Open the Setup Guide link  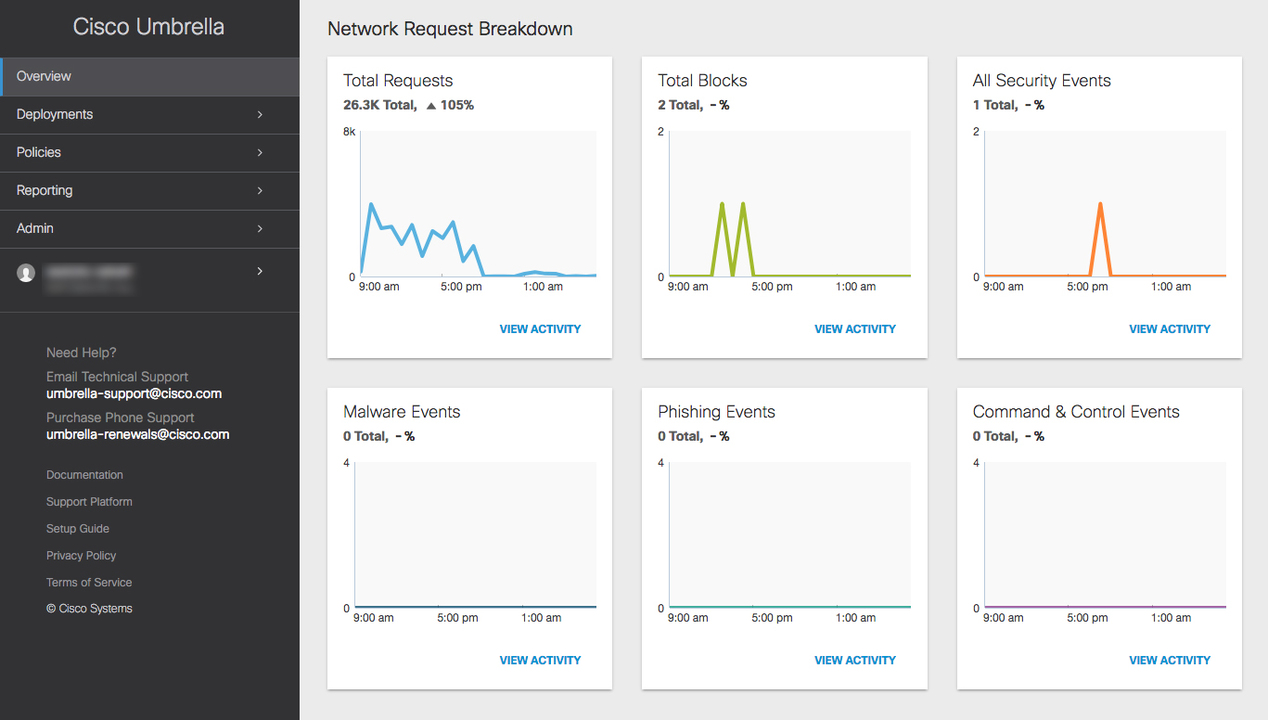point(78,529)
